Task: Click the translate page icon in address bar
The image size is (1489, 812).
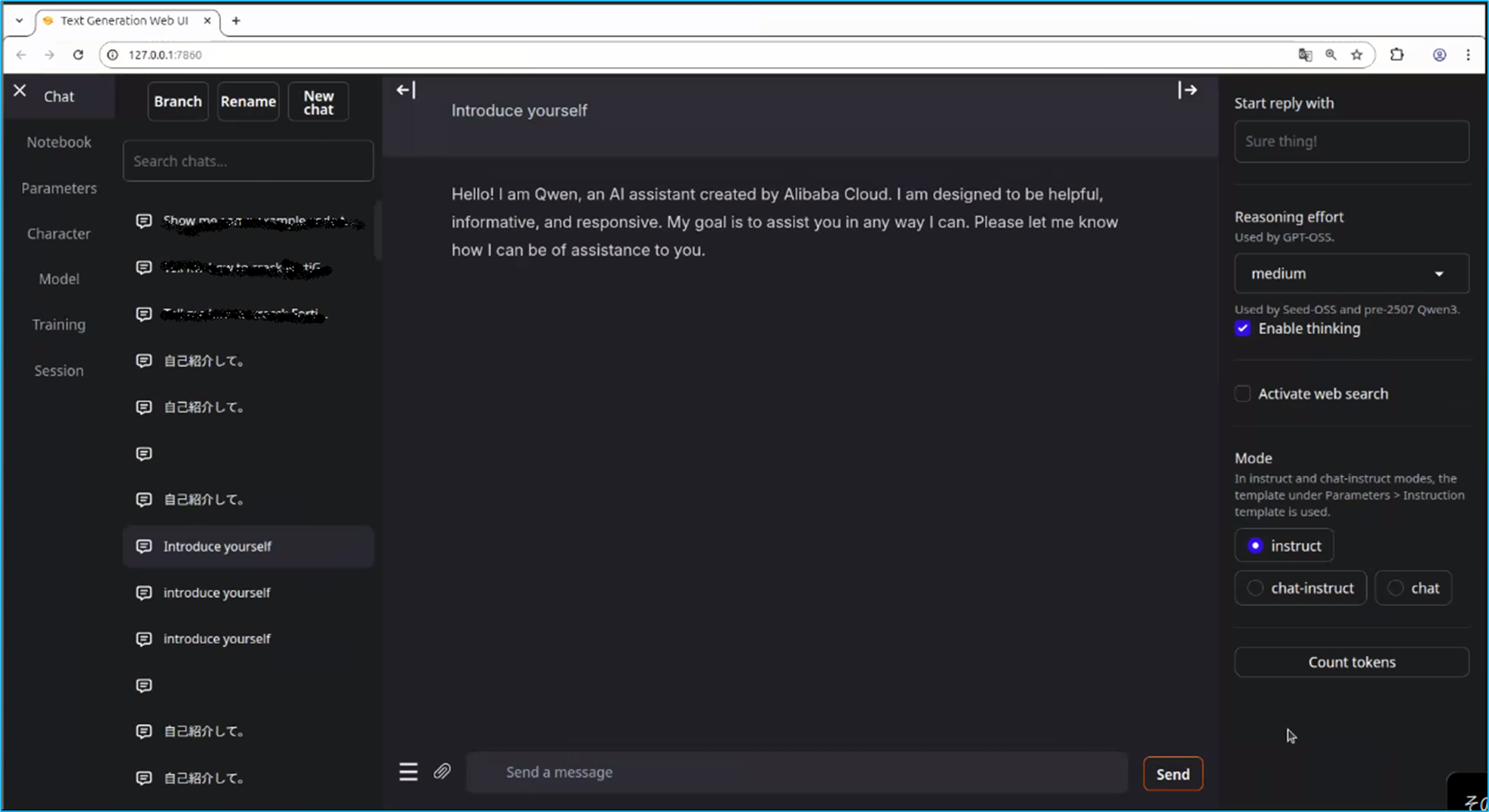Action: pyautogui.click(x=1305, y=55)
